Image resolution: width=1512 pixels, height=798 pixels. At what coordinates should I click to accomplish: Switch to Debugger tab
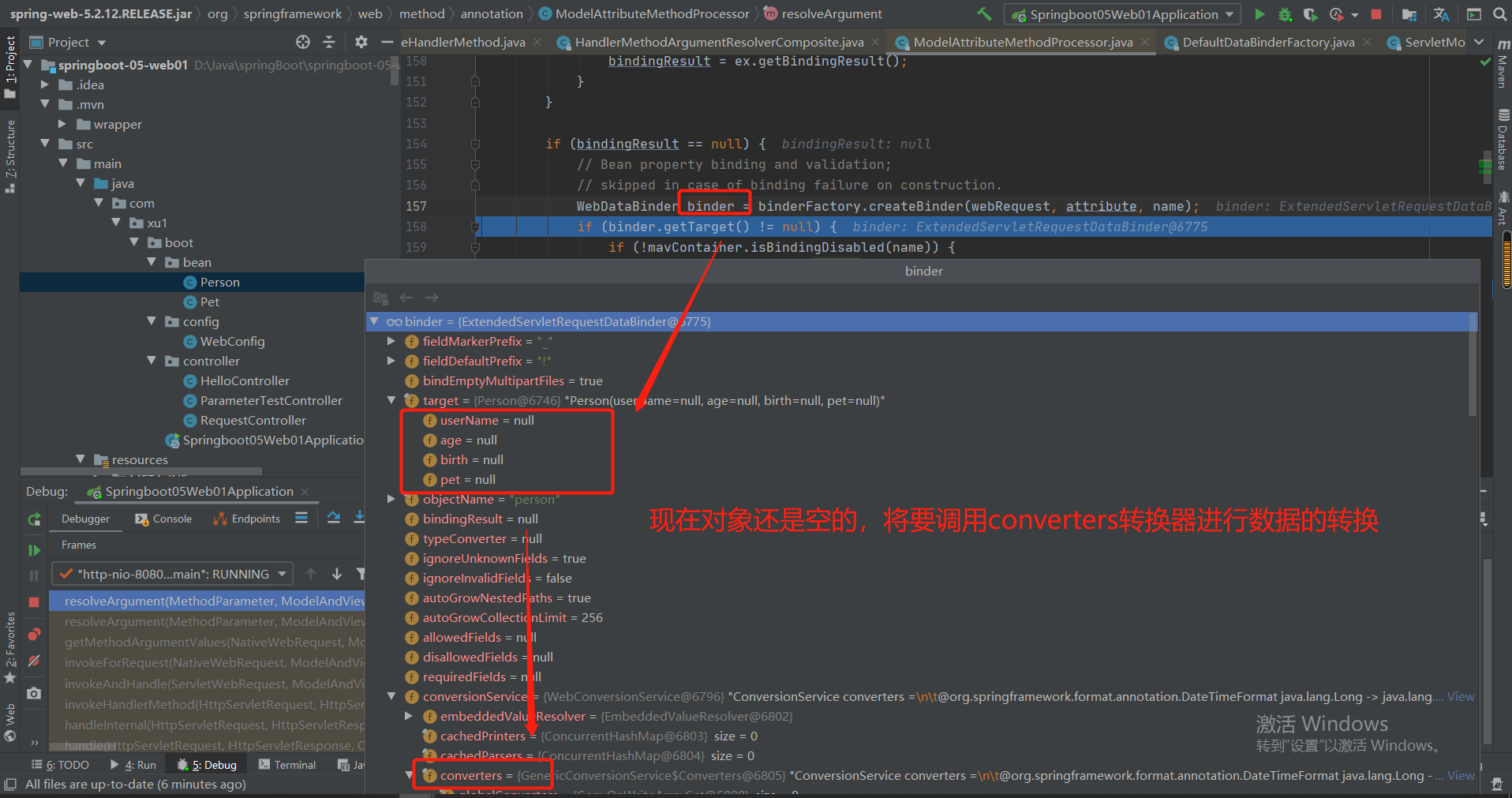click(86, 519)
